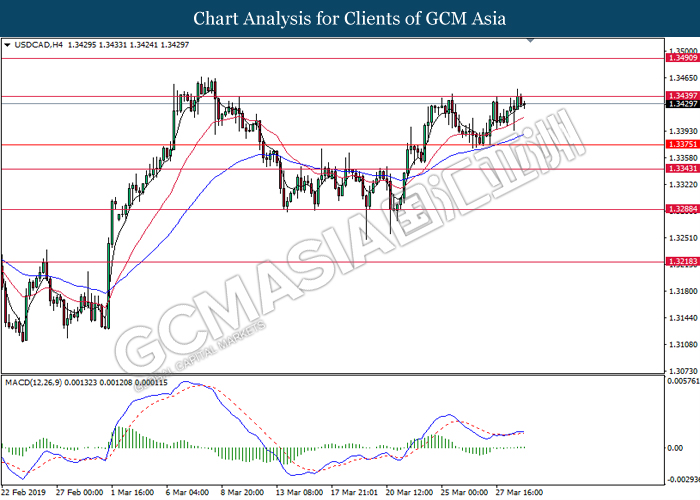Select the current price 1.34297 label
Screen dimensions: 700x500
click(682, 104)
